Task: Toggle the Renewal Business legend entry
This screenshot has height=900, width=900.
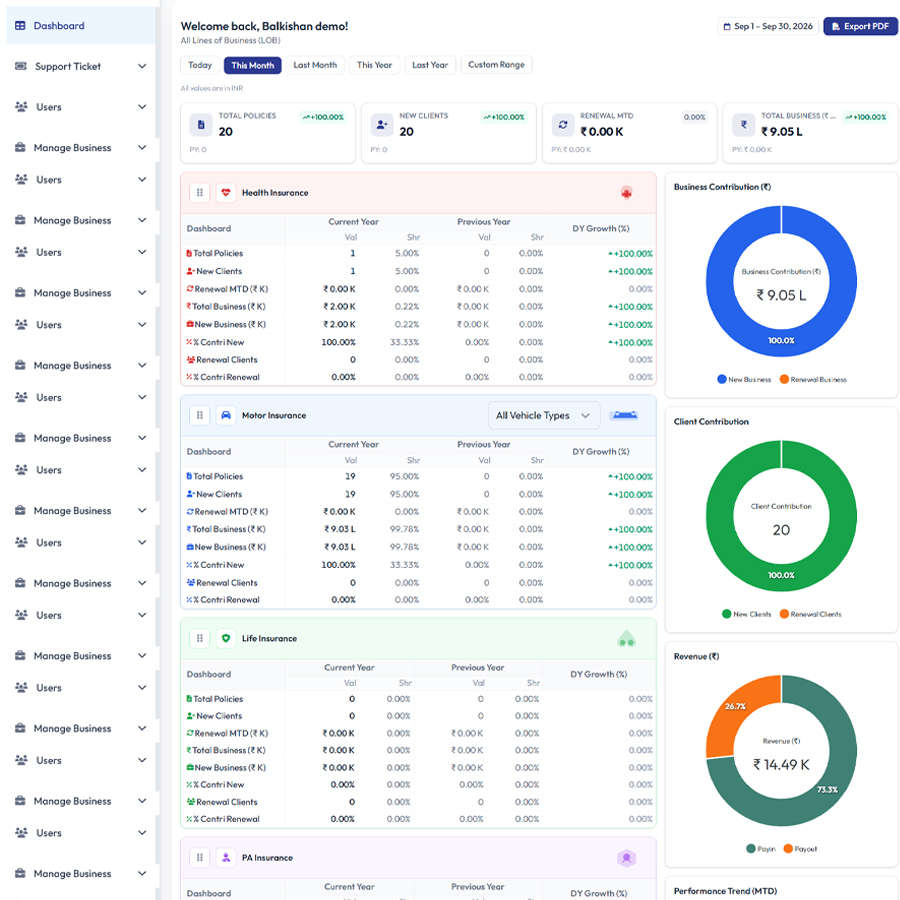Action: point(813,379)
